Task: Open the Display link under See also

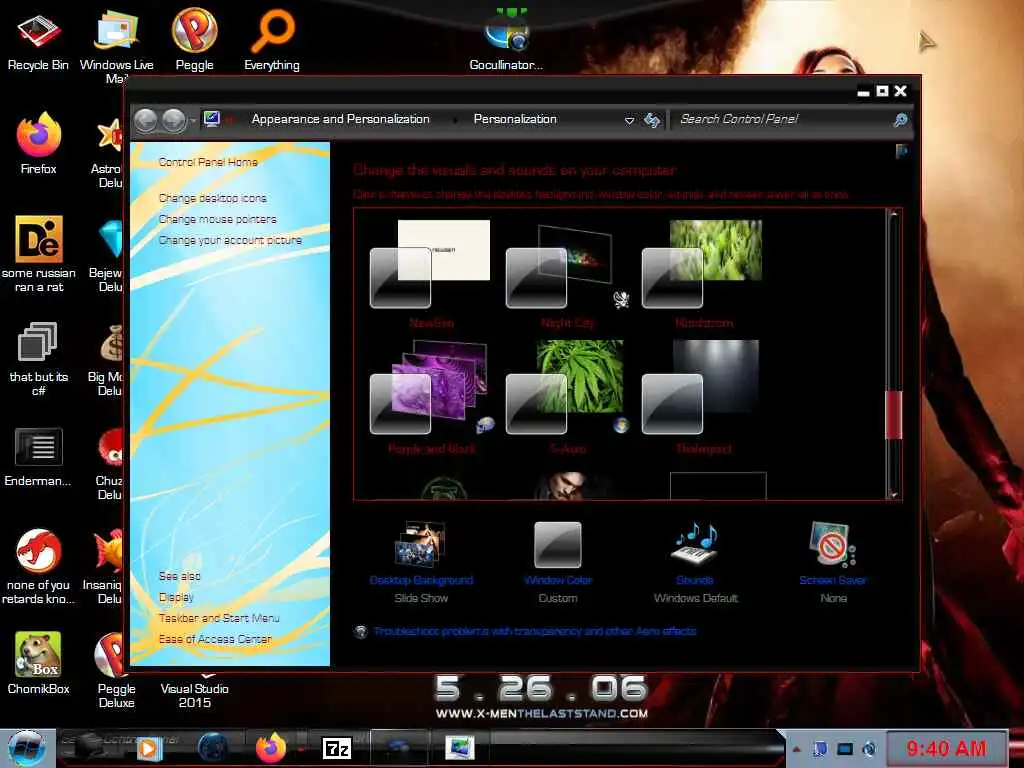Action: click(176, 597)
